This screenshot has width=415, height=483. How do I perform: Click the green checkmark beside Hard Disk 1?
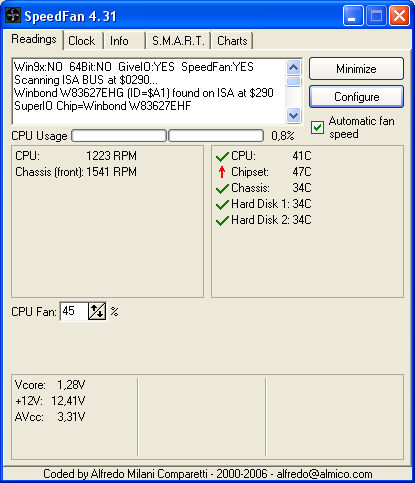pyautogui.click(x=222, y=204)
